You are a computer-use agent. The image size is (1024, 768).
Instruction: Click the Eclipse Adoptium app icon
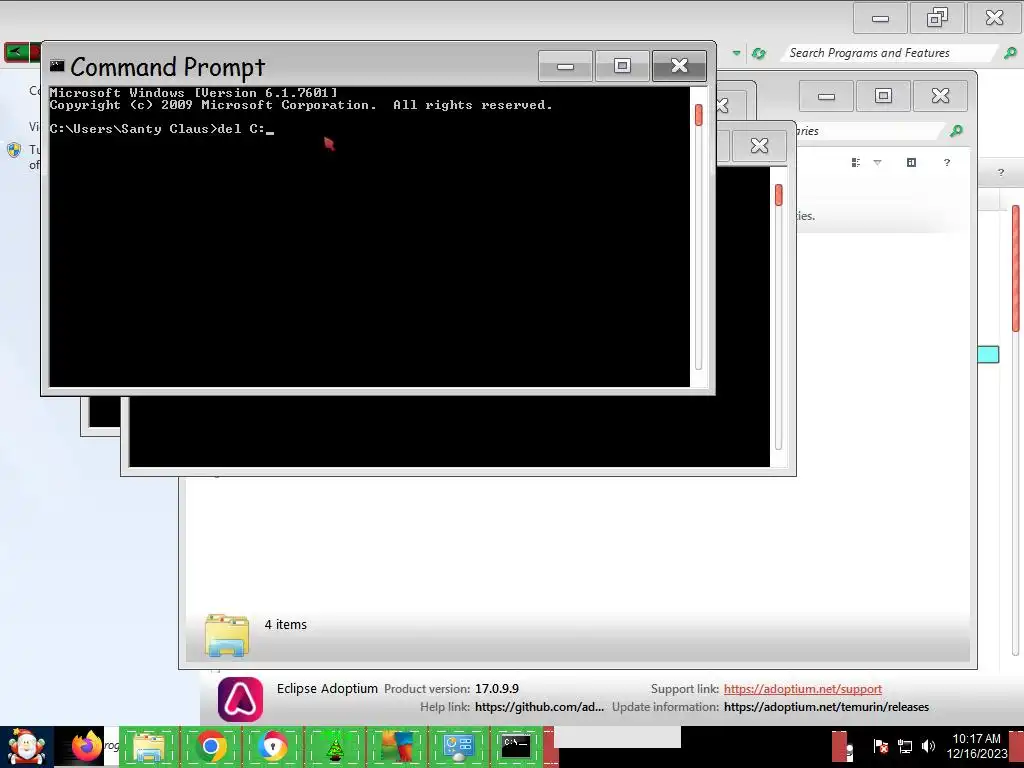point(240,699)
